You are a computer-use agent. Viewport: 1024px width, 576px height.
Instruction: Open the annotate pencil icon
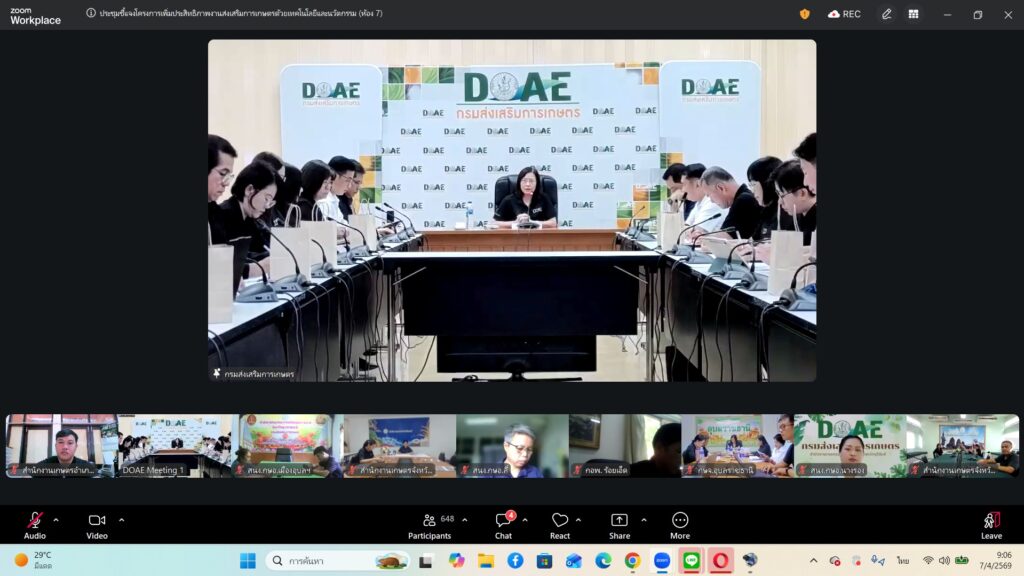pos(886,14)
